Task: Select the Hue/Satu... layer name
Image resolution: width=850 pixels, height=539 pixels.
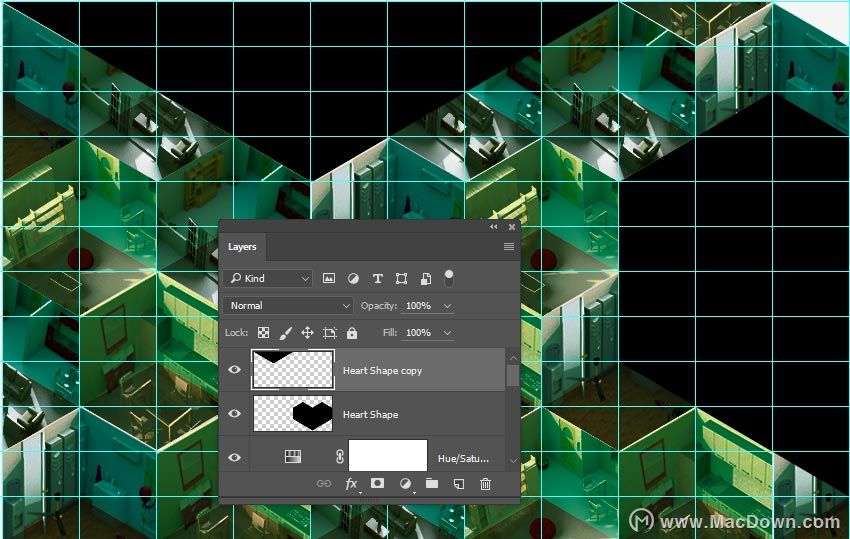Action: 463,458
